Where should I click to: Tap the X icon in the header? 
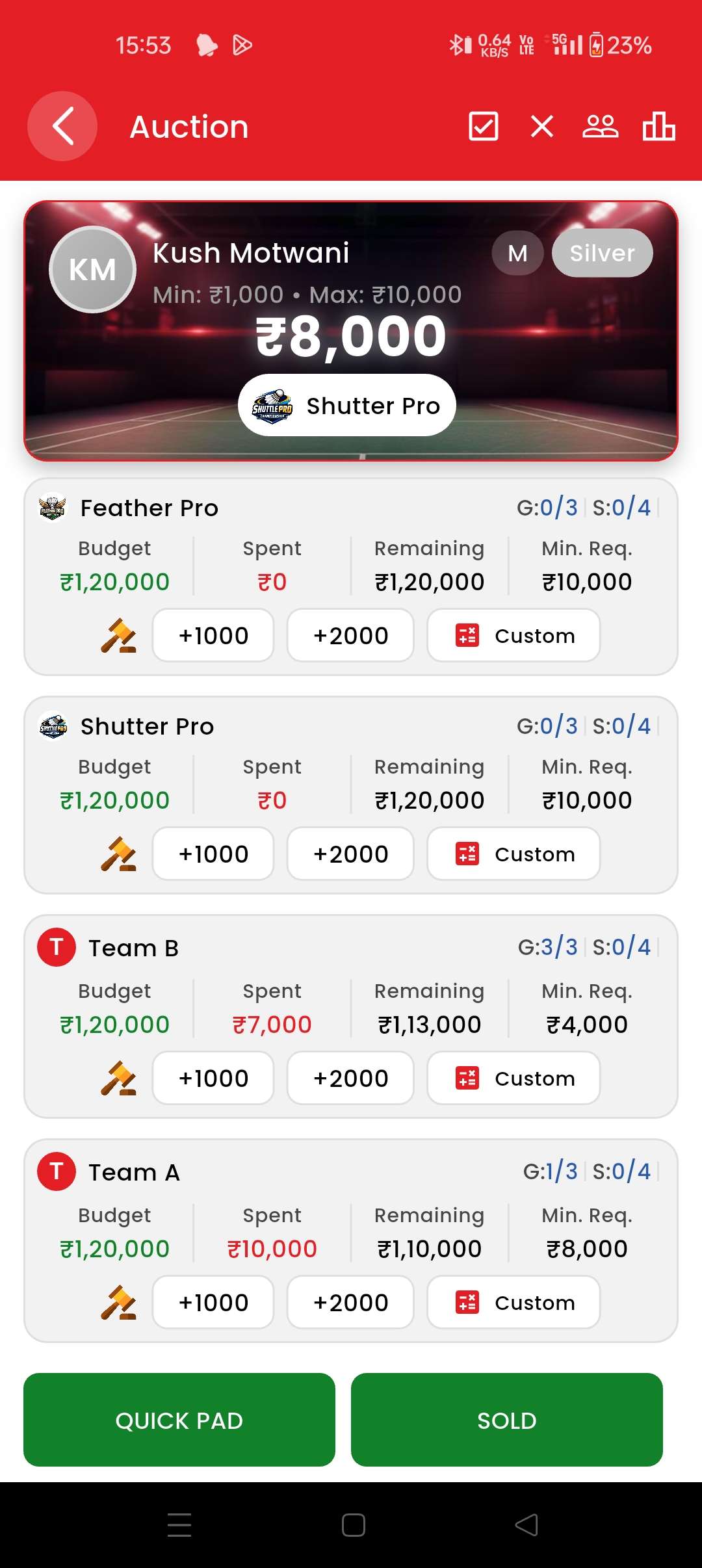click(x=541, y=126)
